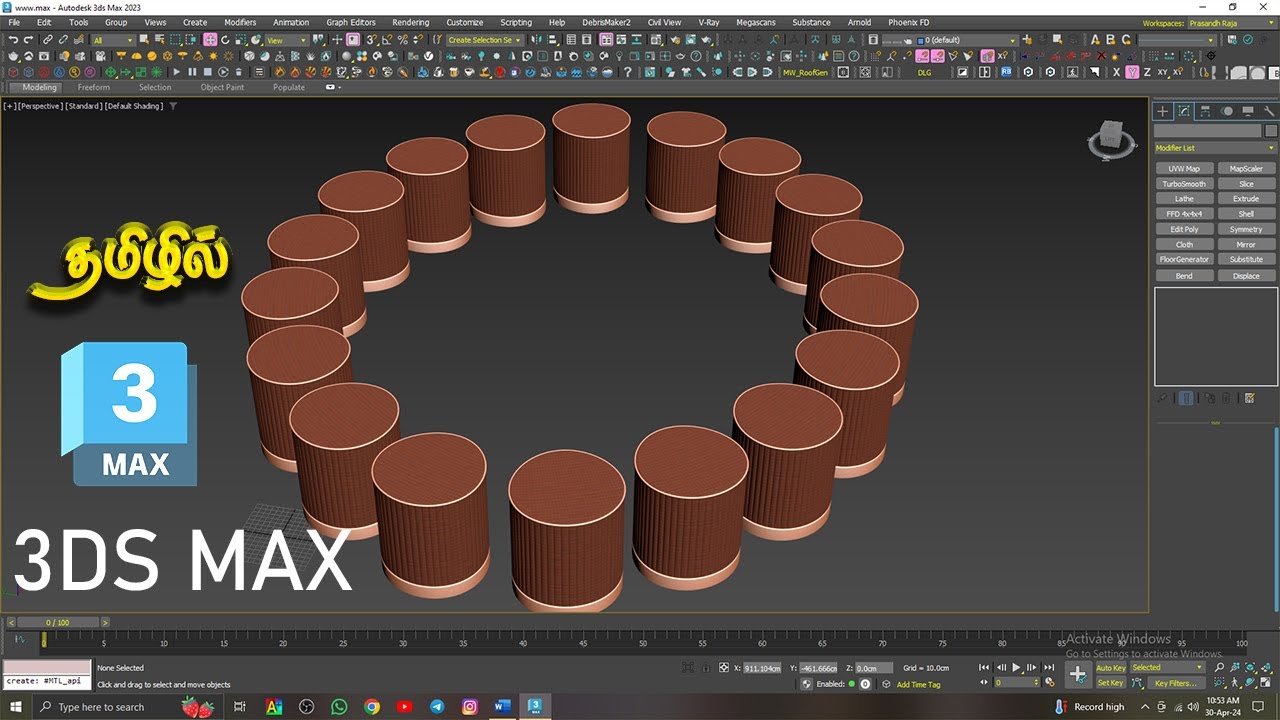
Task: Click the large Set Keys plus button
Action: (1078, 674)
